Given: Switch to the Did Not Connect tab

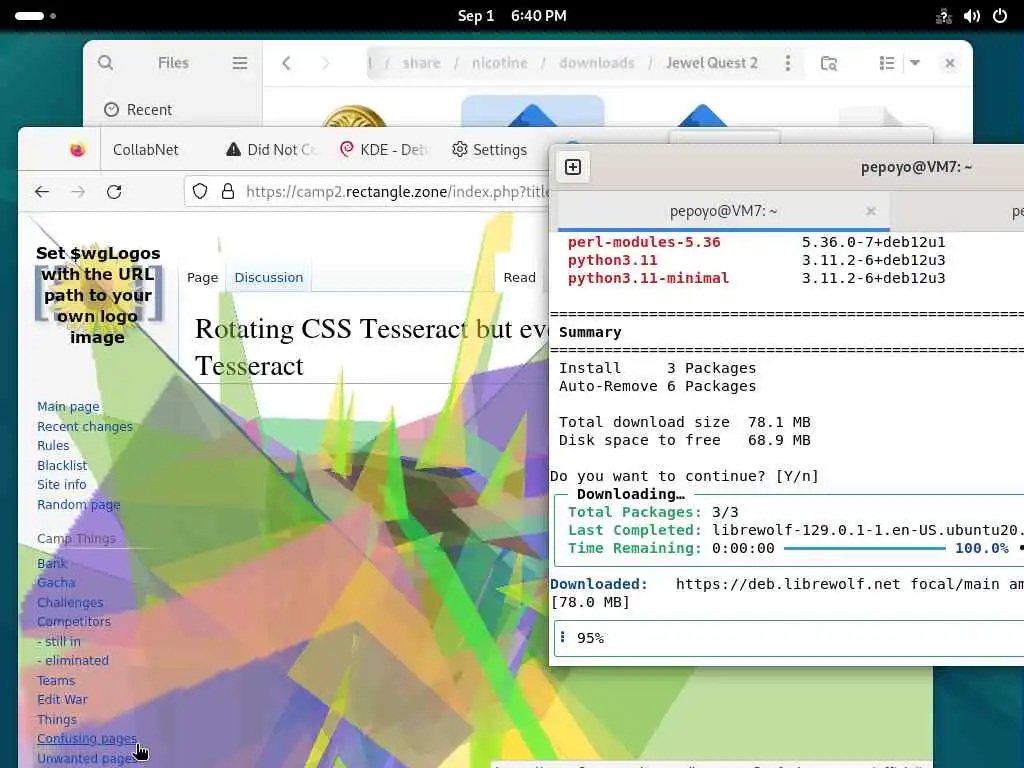Looking at the screenshot, I should click(271, 150).
